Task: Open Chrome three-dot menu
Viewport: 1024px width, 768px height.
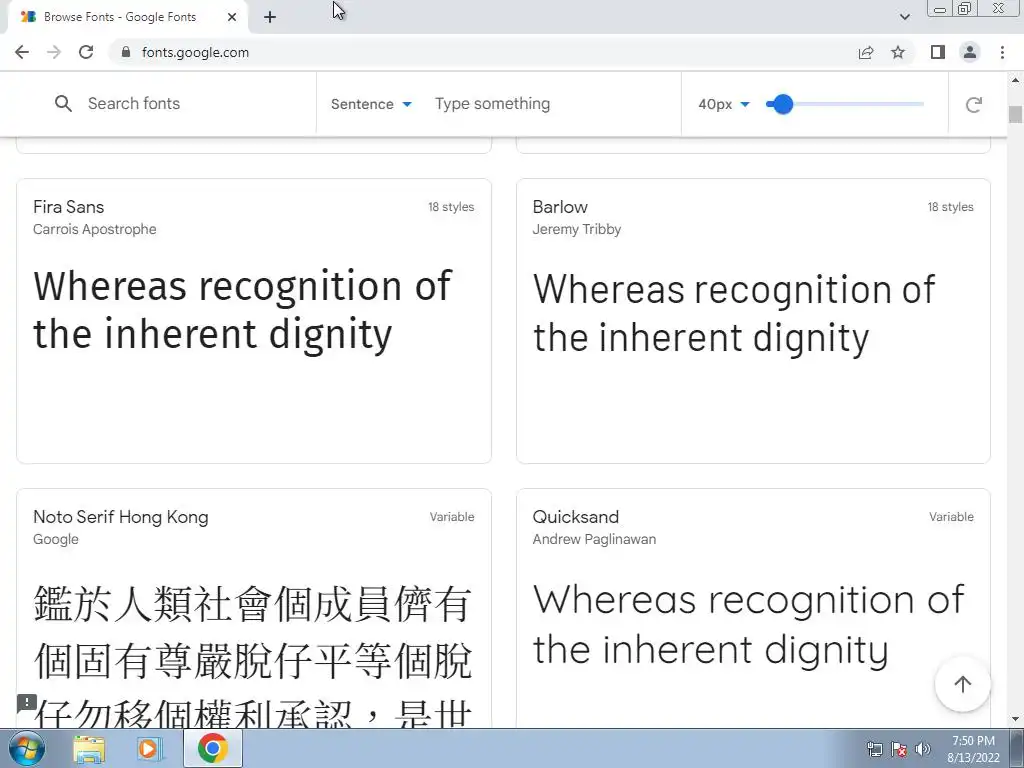Action: [1002, 52]
